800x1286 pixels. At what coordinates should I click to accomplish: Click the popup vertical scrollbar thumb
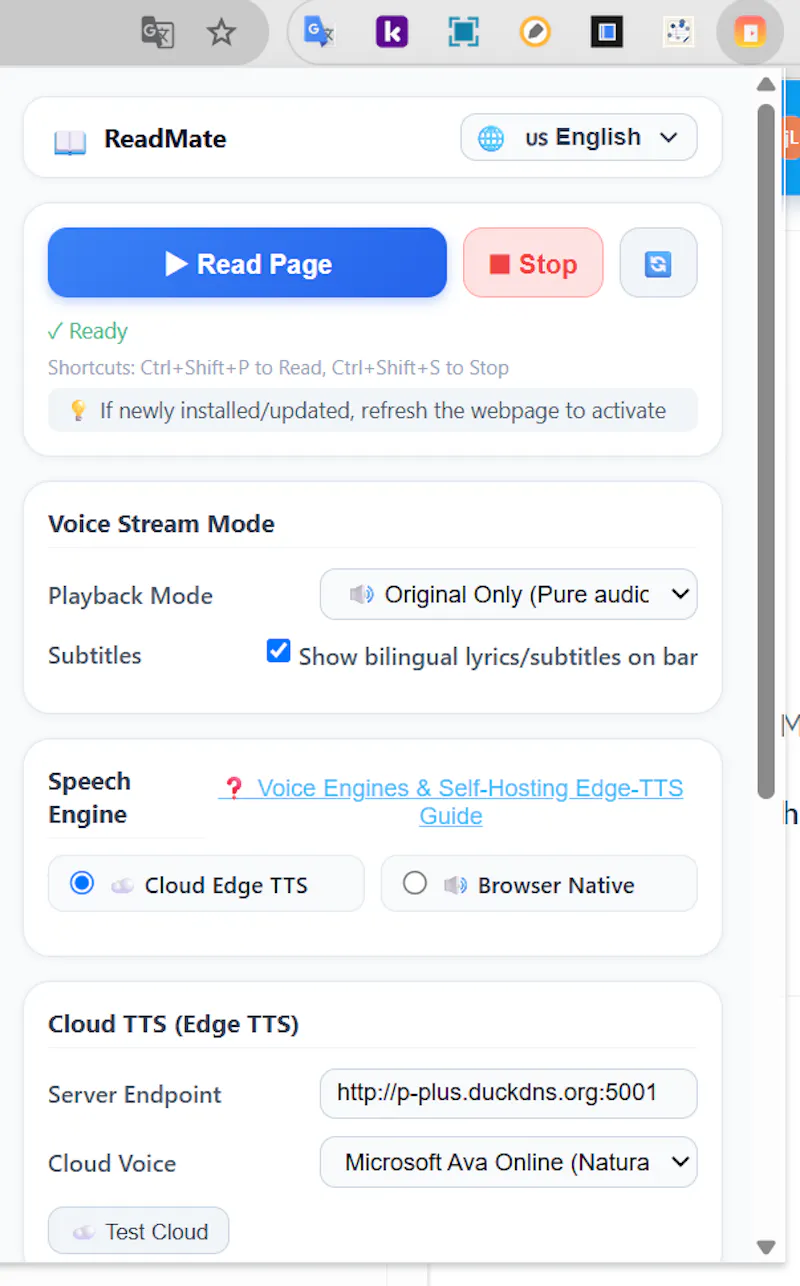click(x=766, y=450)
